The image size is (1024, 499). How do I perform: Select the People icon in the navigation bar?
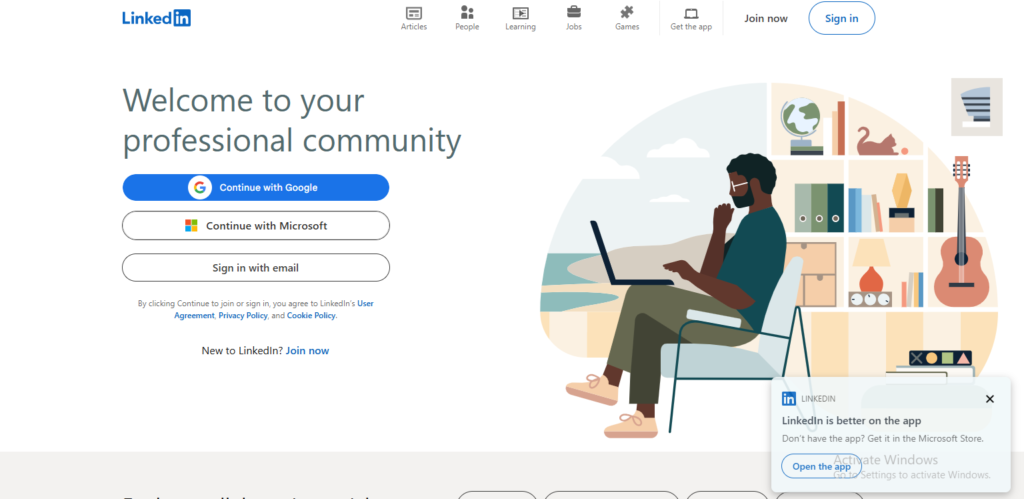(467, 13)
